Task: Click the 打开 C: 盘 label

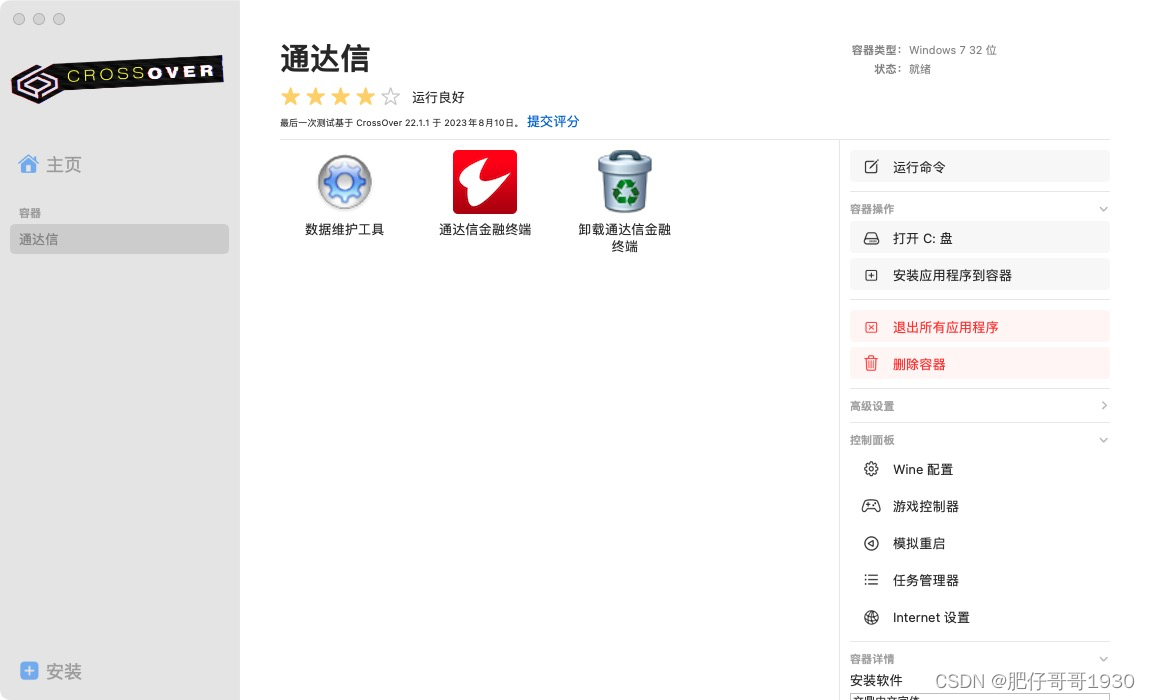Action: coord(923,238)
